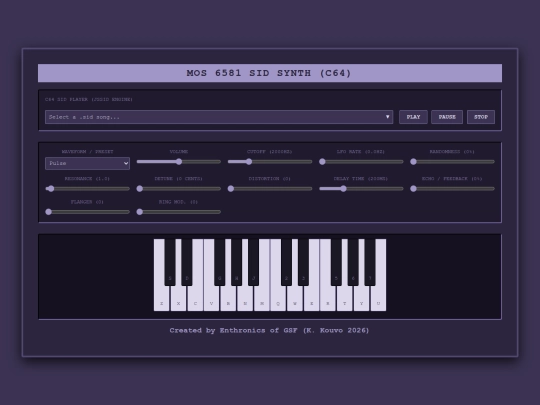Play the black piano key labeled H
This screenshot has height=405, width=540.
[236, 262]
